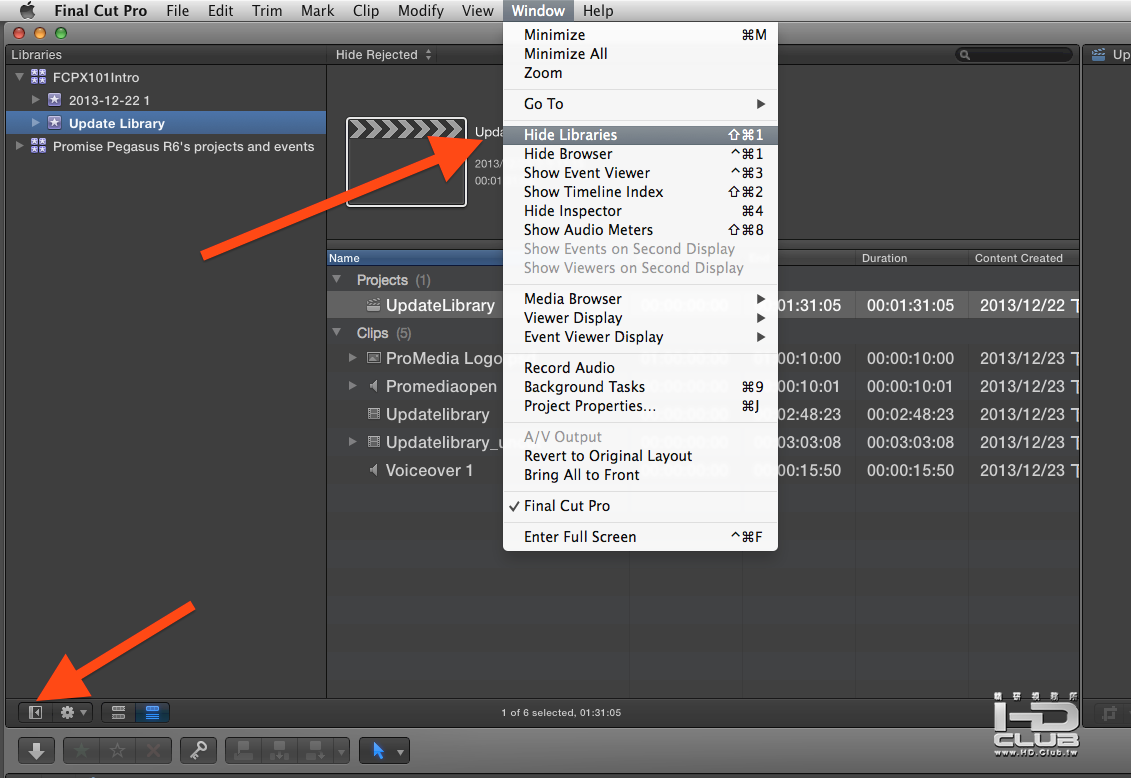Click the speaker icon beside Promediaopen

click(x=374, y=386)
